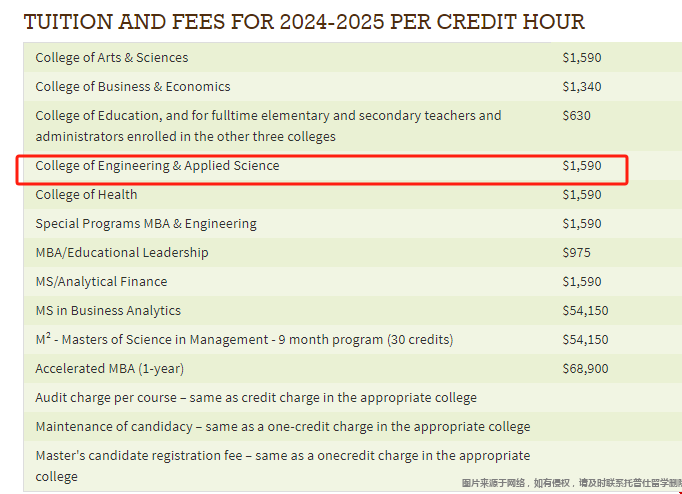Click the Maintenance of candidacy line

283,427
